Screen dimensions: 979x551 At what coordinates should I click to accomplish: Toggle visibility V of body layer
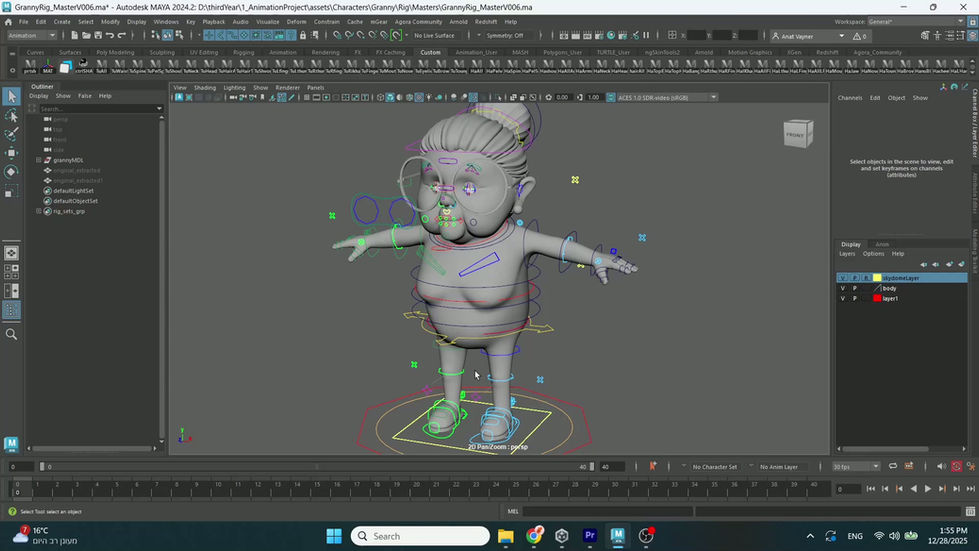842,288
